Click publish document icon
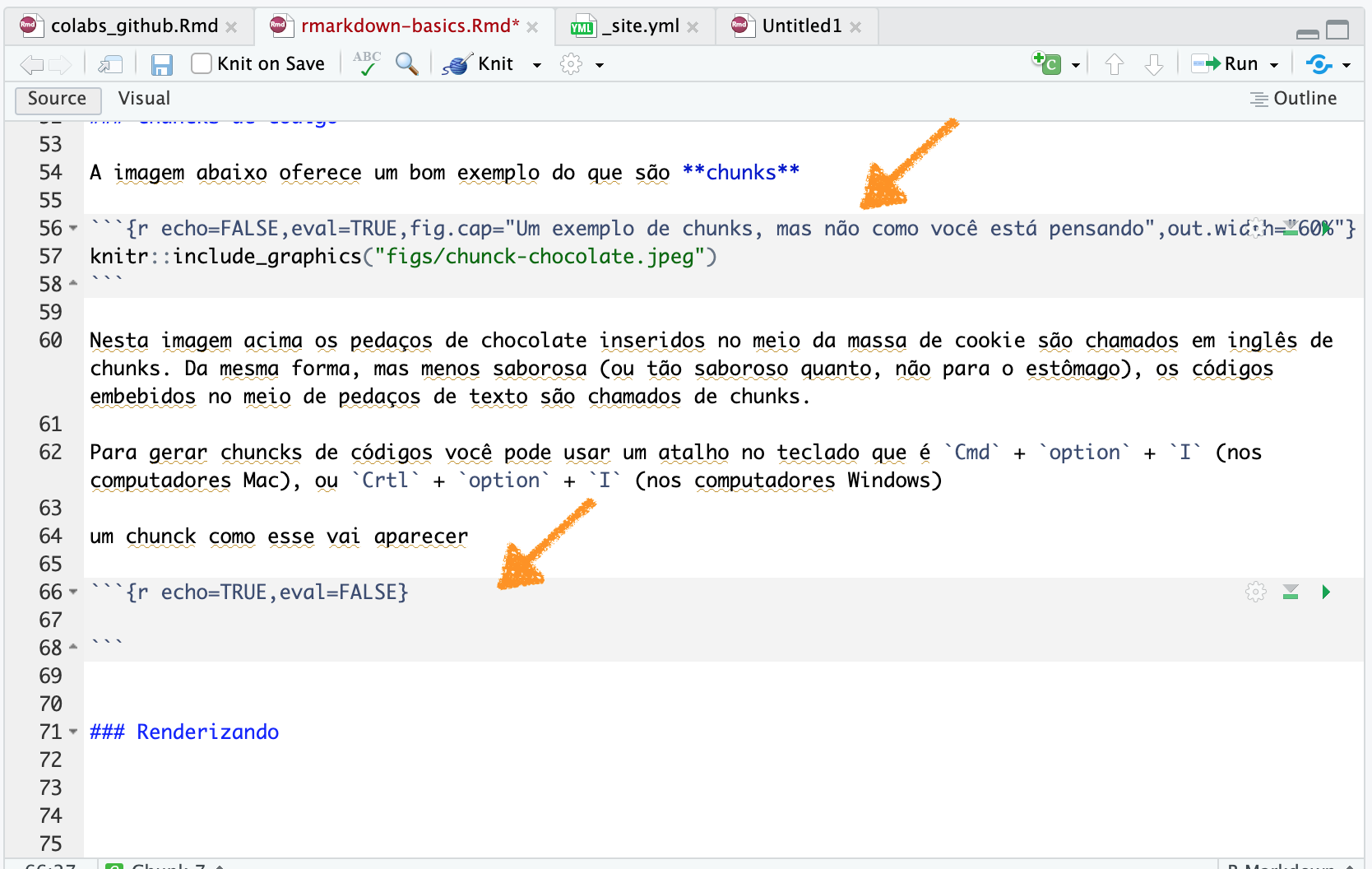 pyautogui.click(x=1319, y=63)
